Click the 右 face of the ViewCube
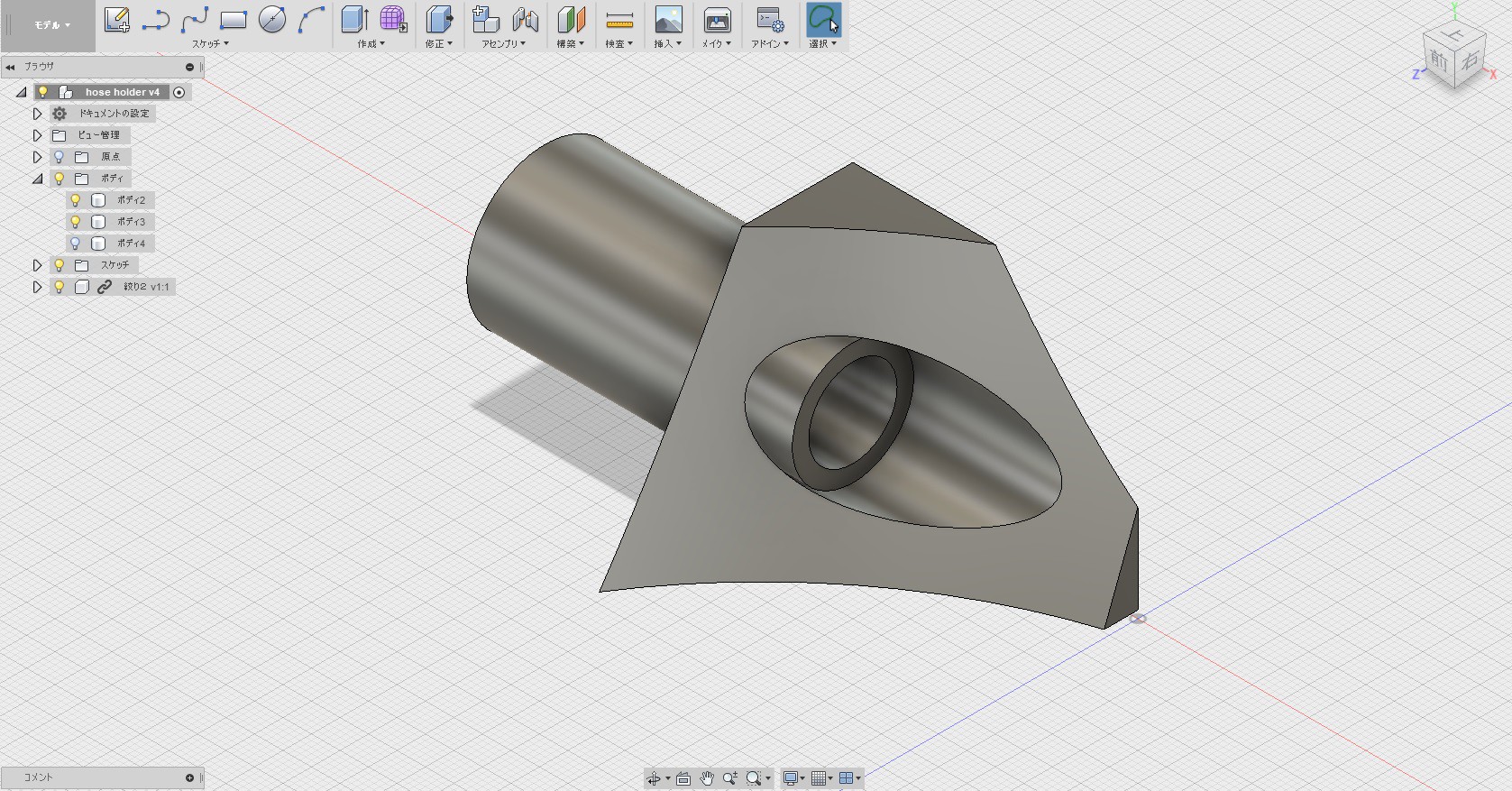This screenshot has height=791, width=1512. pyautogui.click(x=1471, y=61)
